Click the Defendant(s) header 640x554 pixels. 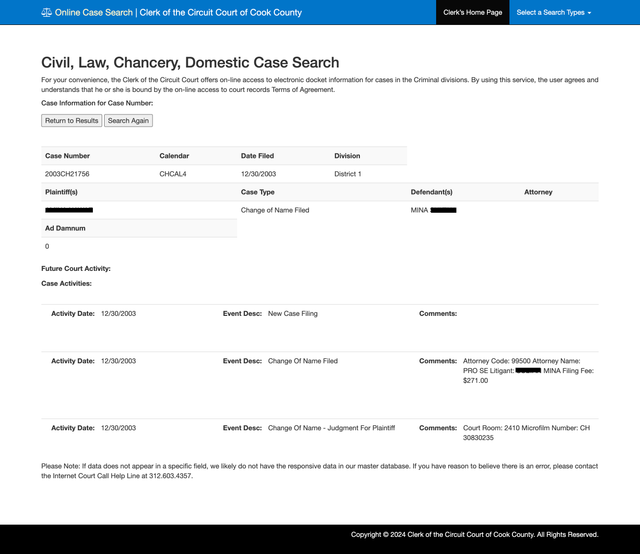(x=431, y=192)
